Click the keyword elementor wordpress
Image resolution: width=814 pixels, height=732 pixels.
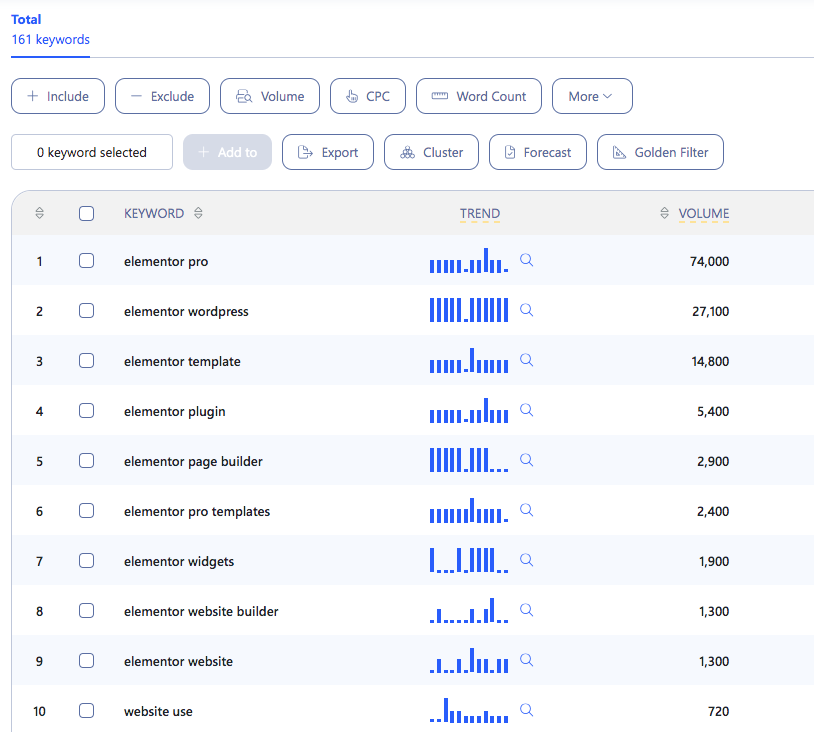click(x=186, y=311)
